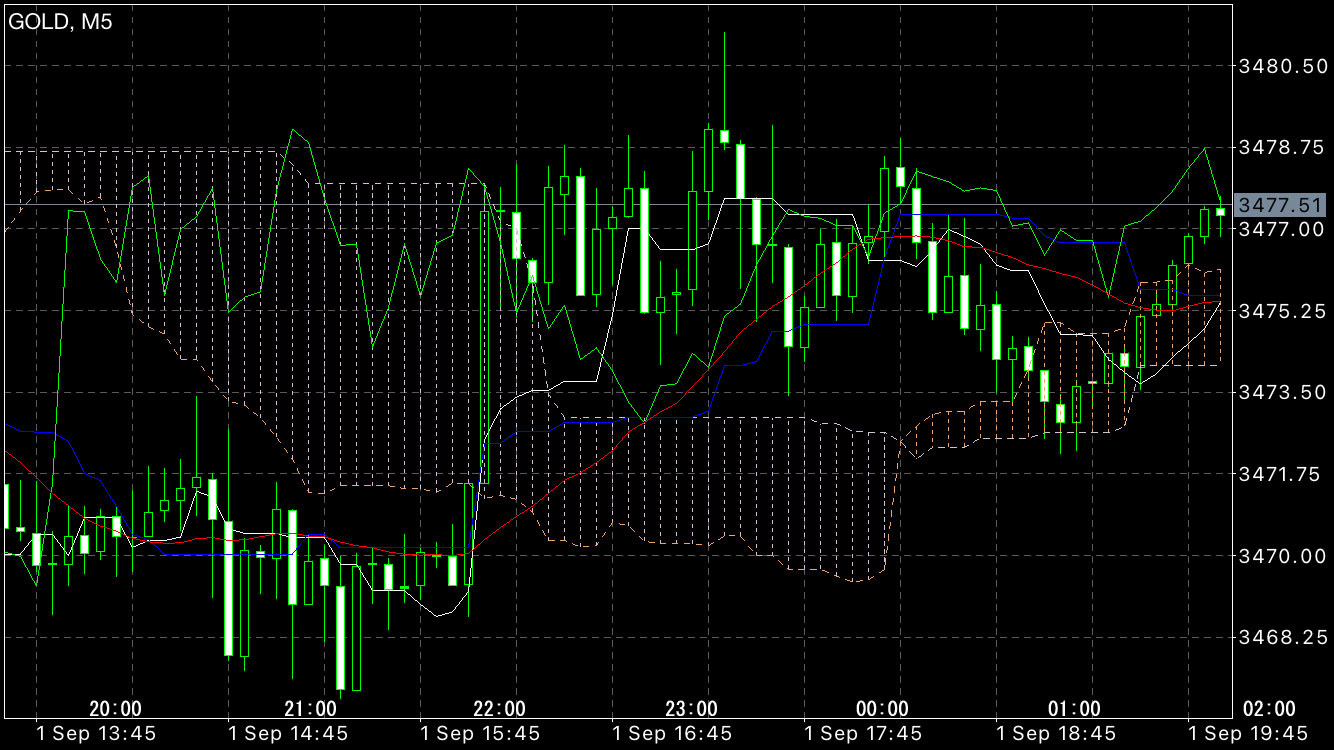Screen dimensions: 1334x750
Task: Click the 3478.75 price axis label
Action: tap(1282, 148)
